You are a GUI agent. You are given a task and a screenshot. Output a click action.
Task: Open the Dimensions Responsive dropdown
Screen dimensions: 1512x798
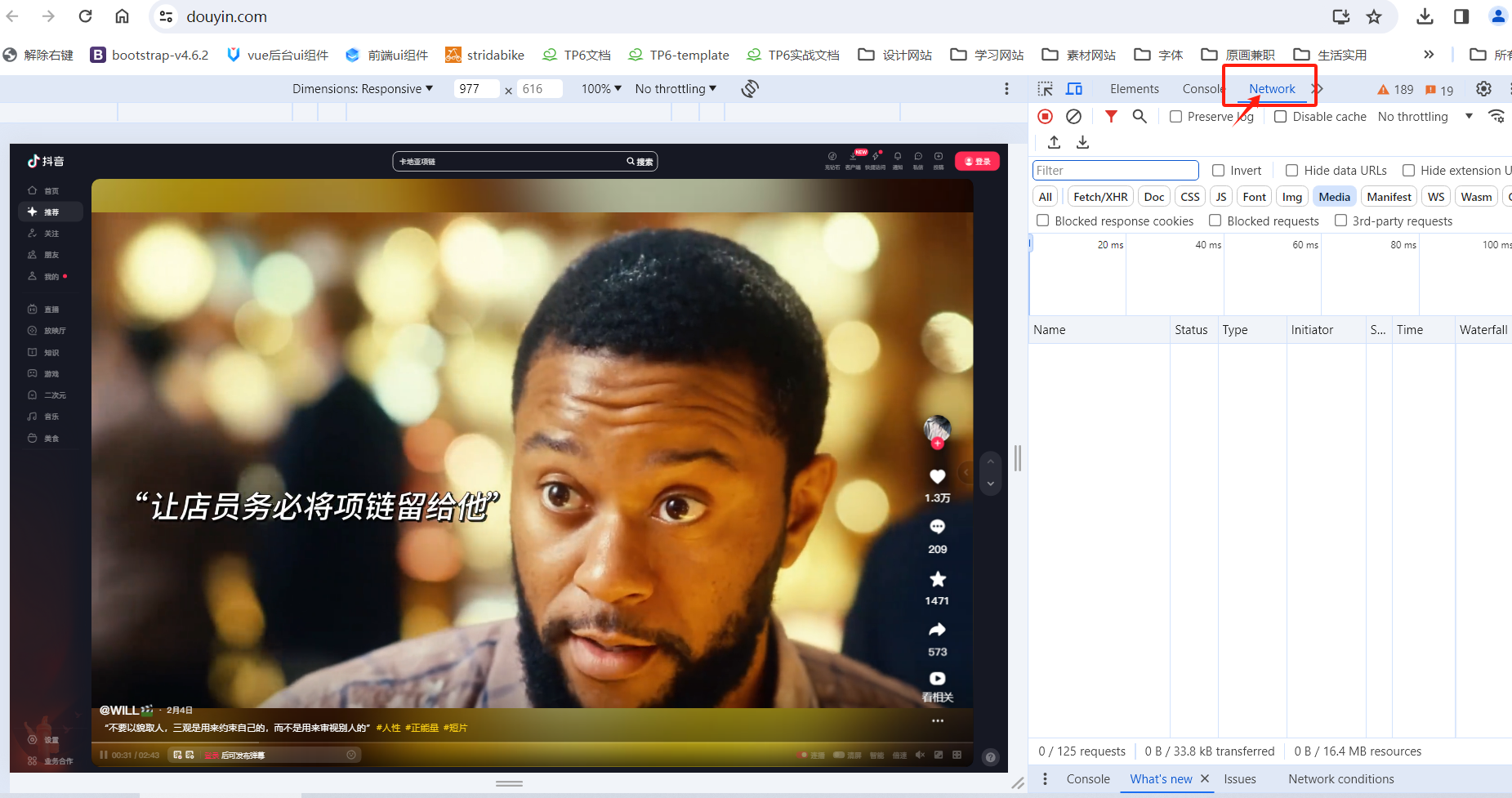pos(363,88)
